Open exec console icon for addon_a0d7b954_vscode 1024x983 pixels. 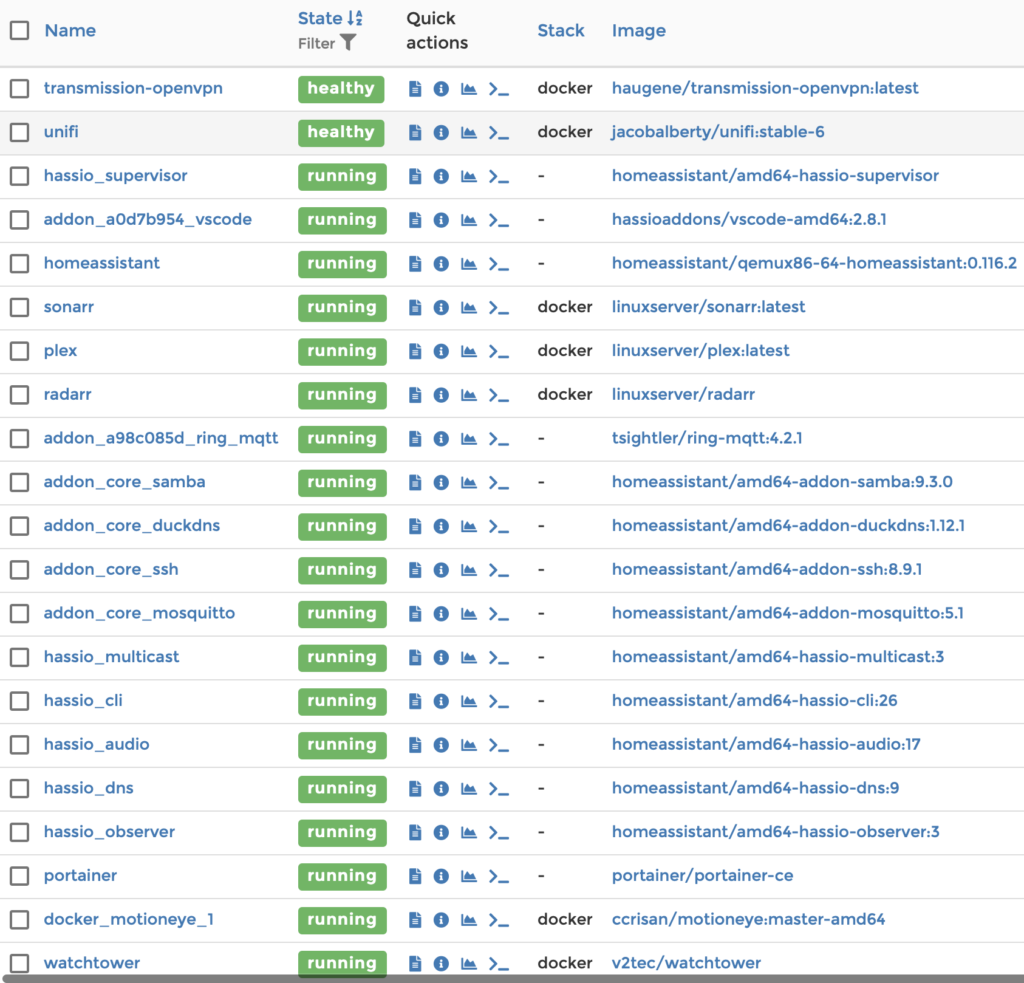[498, 220]
